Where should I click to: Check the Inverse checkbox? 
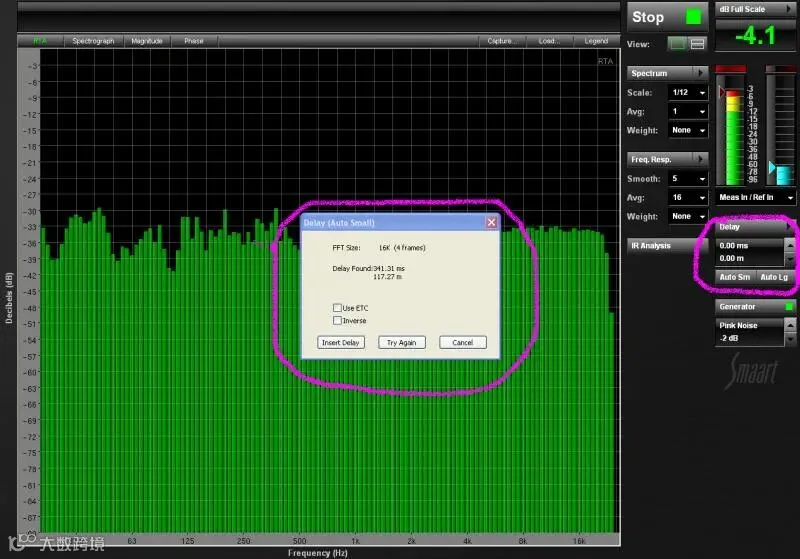337,320
